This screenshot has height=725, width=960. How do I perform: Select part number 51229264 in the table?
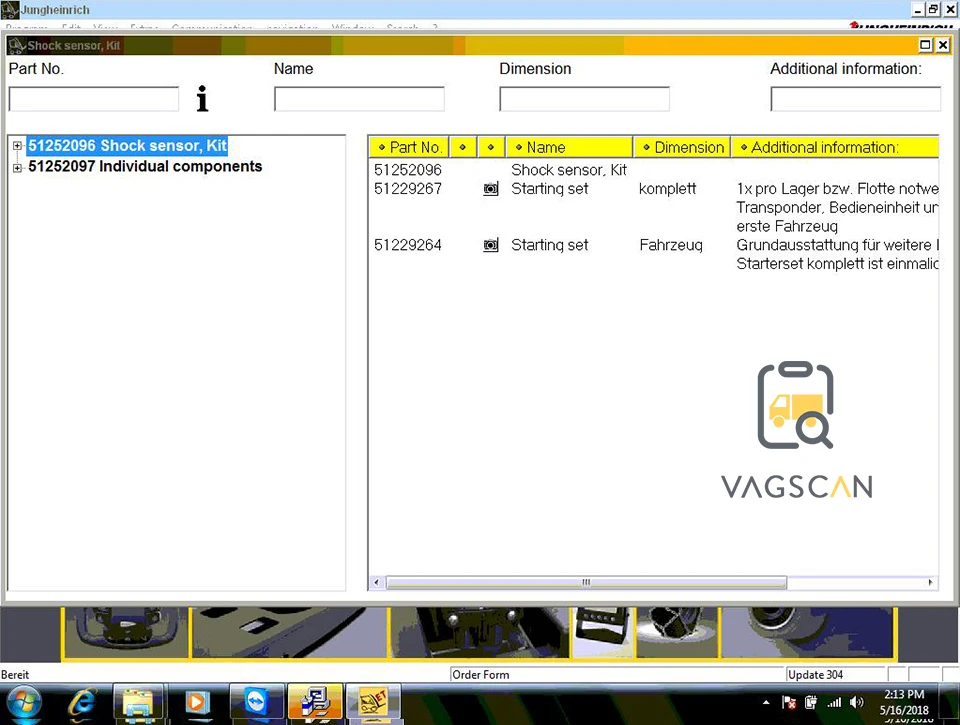click(x=408, y=245)
